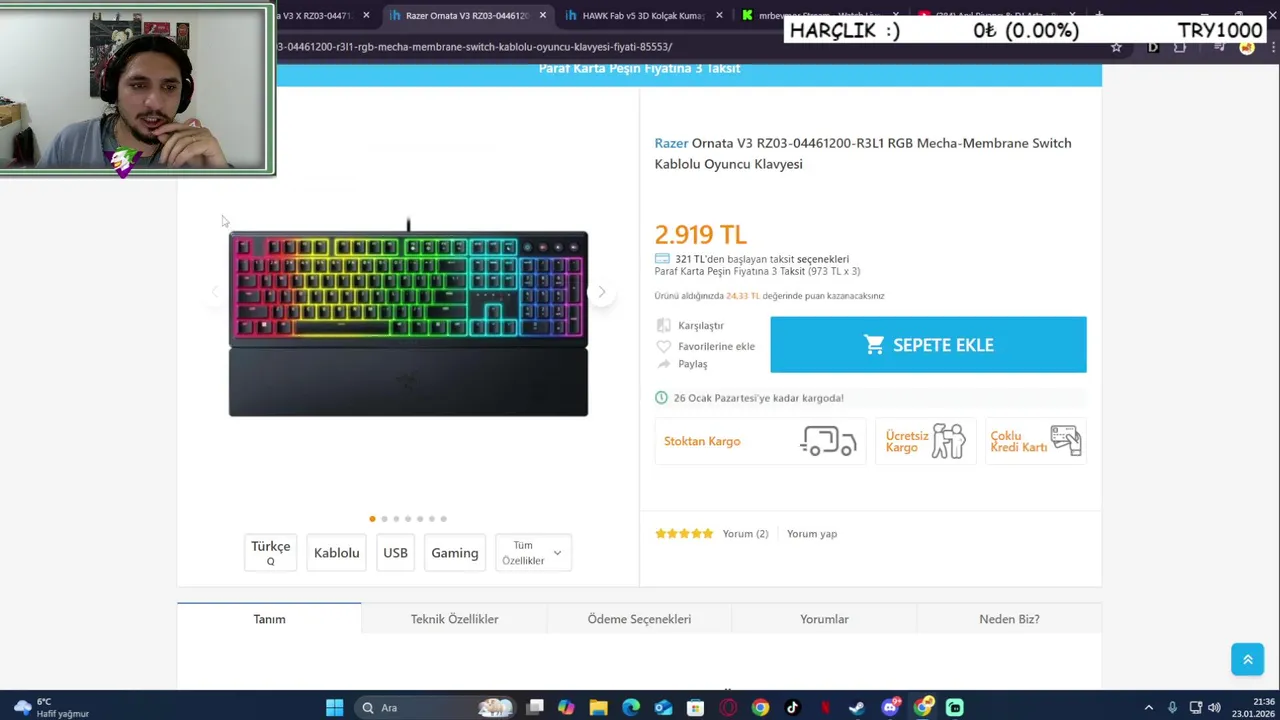
Task: Click the scroll-to-top double chevron button
Action: pos(1248,659)
